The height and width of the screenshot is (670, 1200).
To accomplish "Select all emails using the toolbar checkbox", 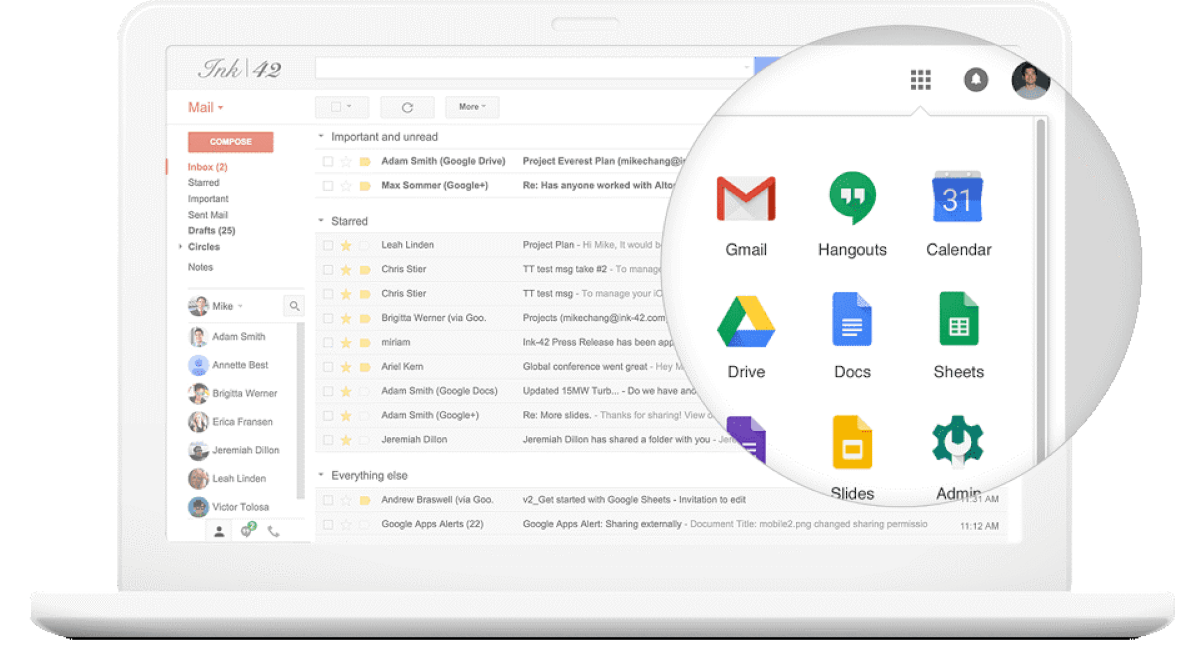I will coord(333,106).
